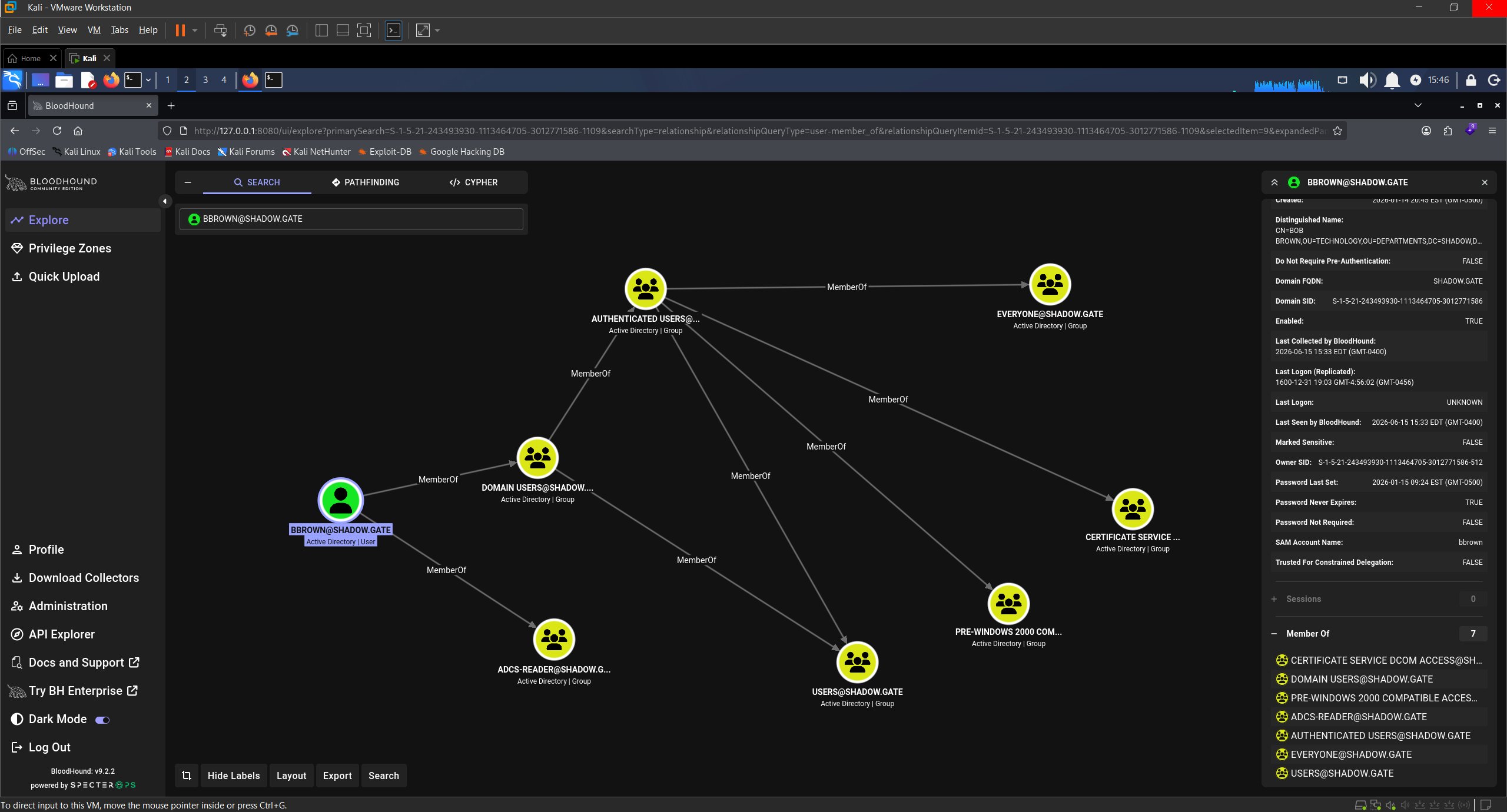1507x812 pixels.
Task: Open Kali notifications bell icon
Action: pyautogui.click(x=1392, y=80)
